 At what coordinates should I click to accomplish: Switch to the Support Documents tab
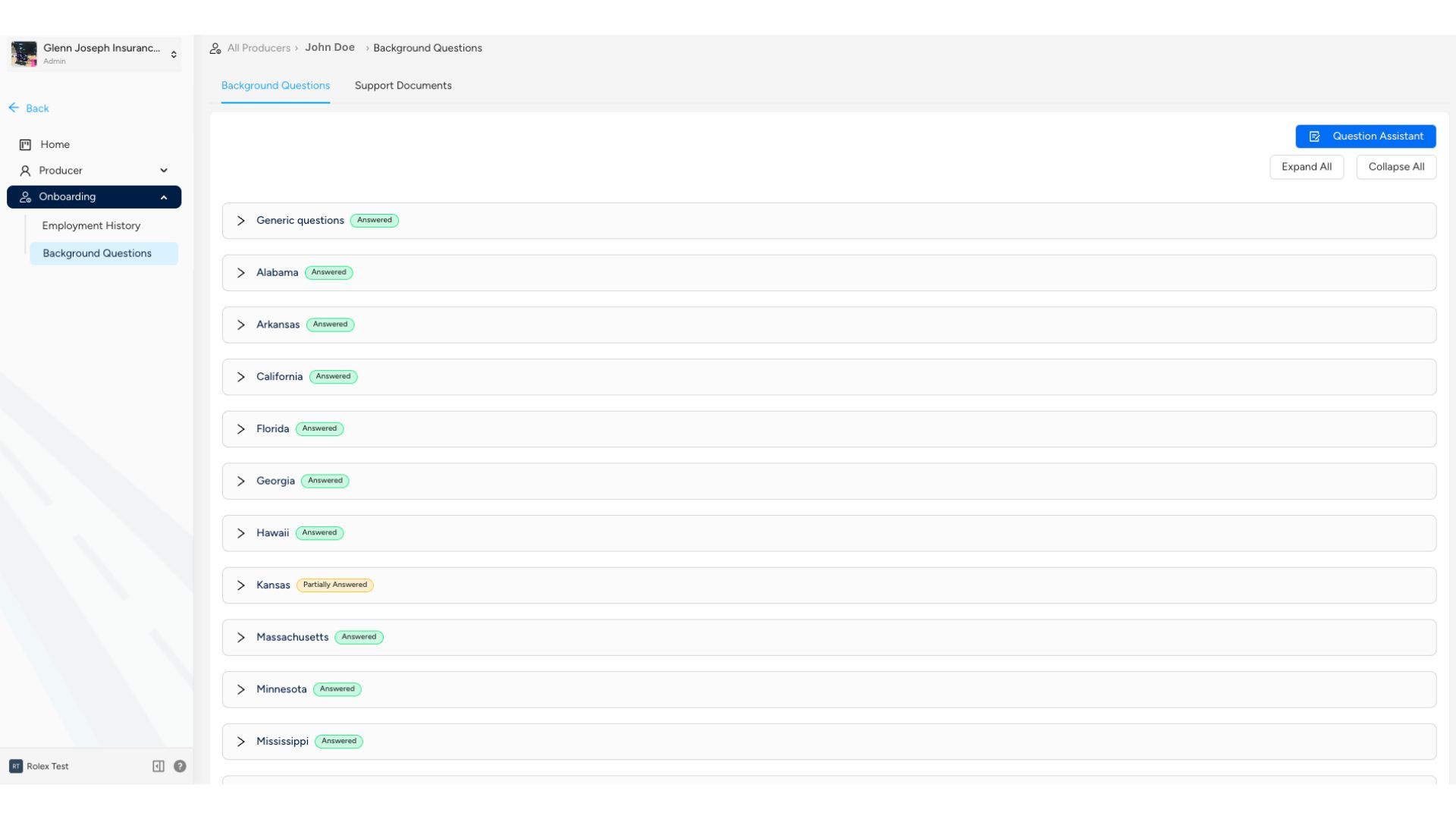(403, 86)
